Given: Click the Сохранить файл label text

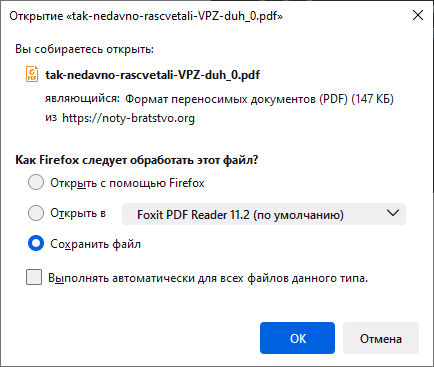Looking at the screenshot, I should pos(96,244).
